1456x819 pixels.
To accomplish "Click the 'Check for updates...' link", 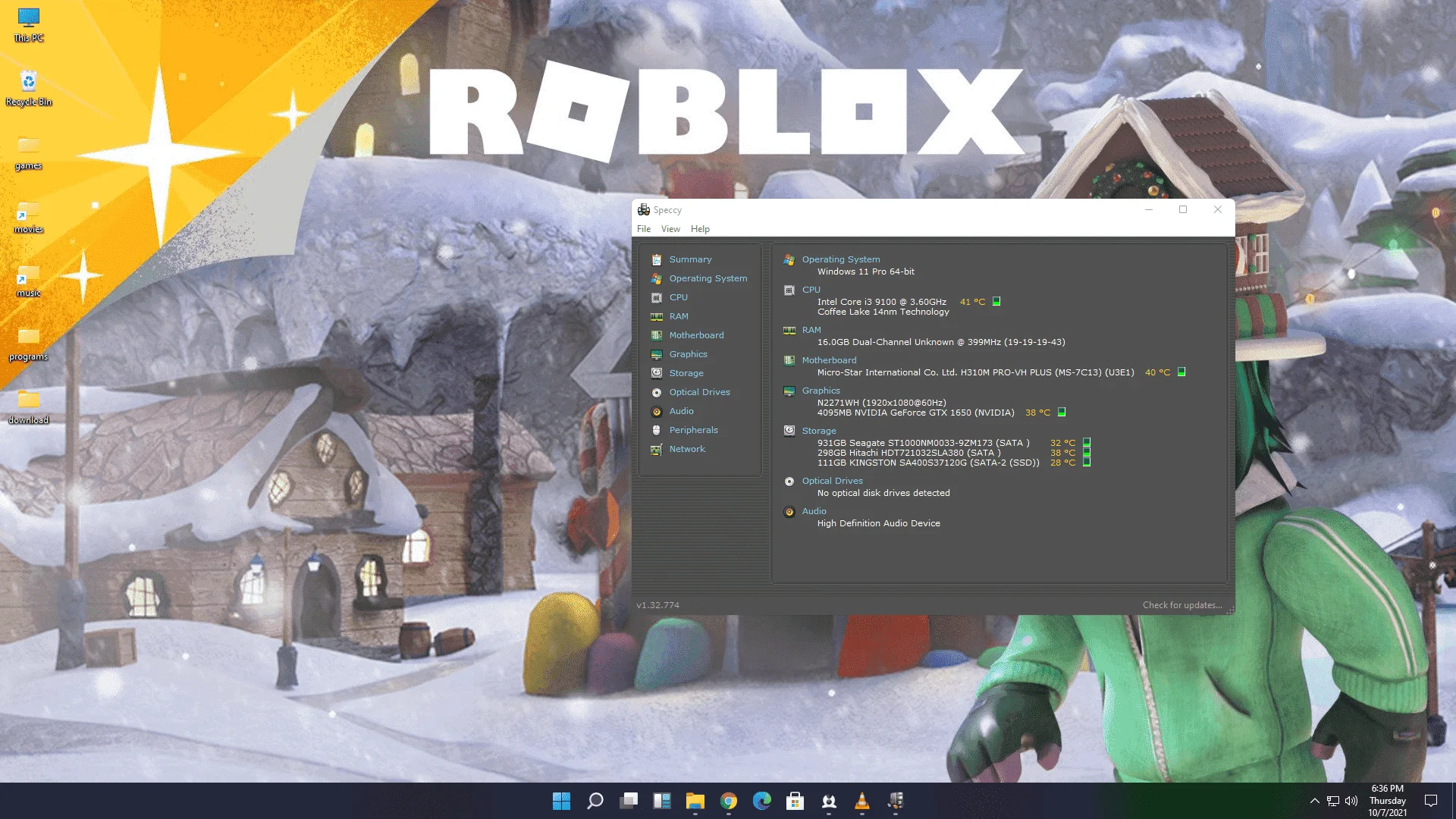I will coord(1182,605).
